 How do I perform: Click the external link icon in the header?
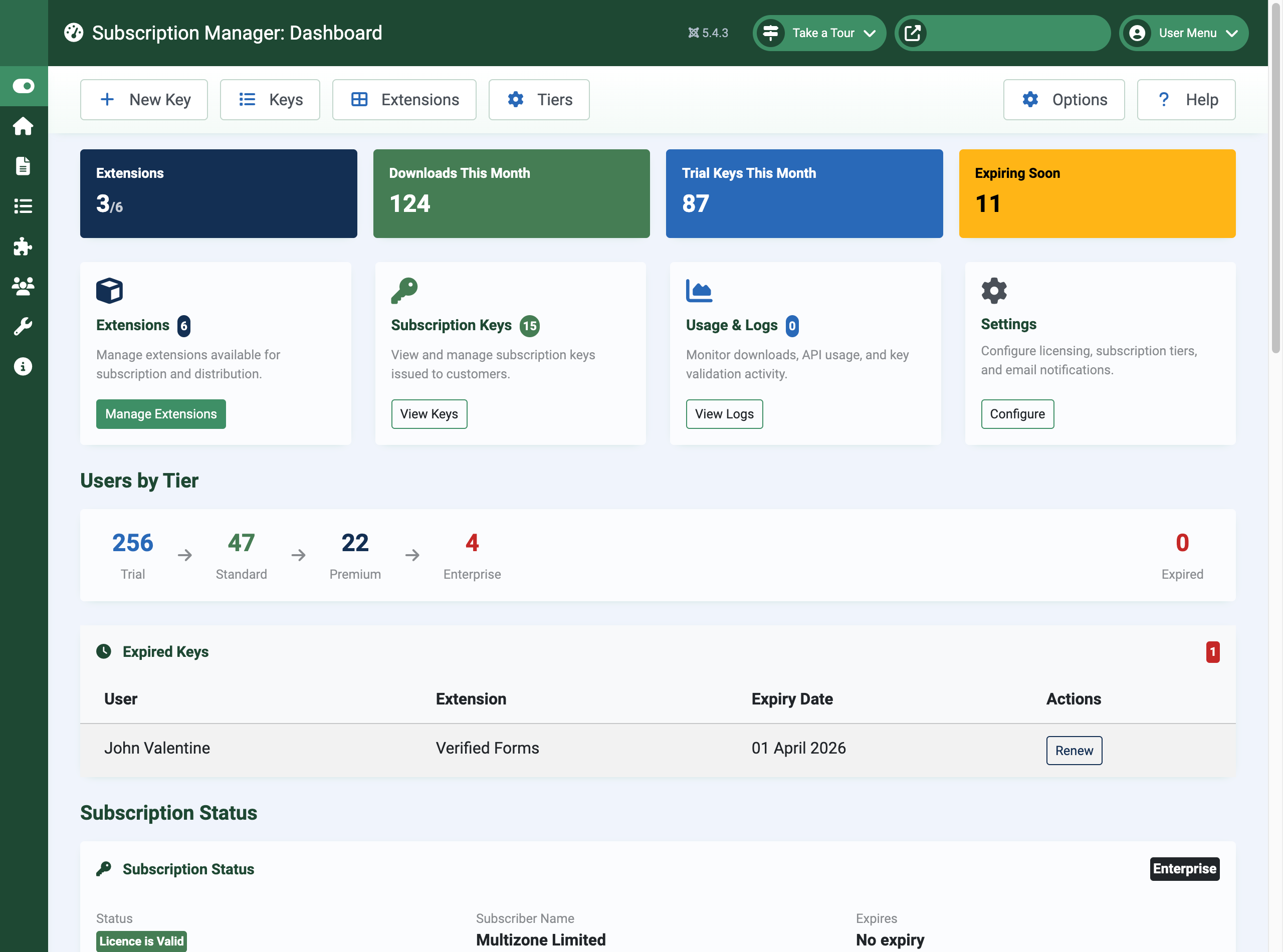[x=914, y=33]
